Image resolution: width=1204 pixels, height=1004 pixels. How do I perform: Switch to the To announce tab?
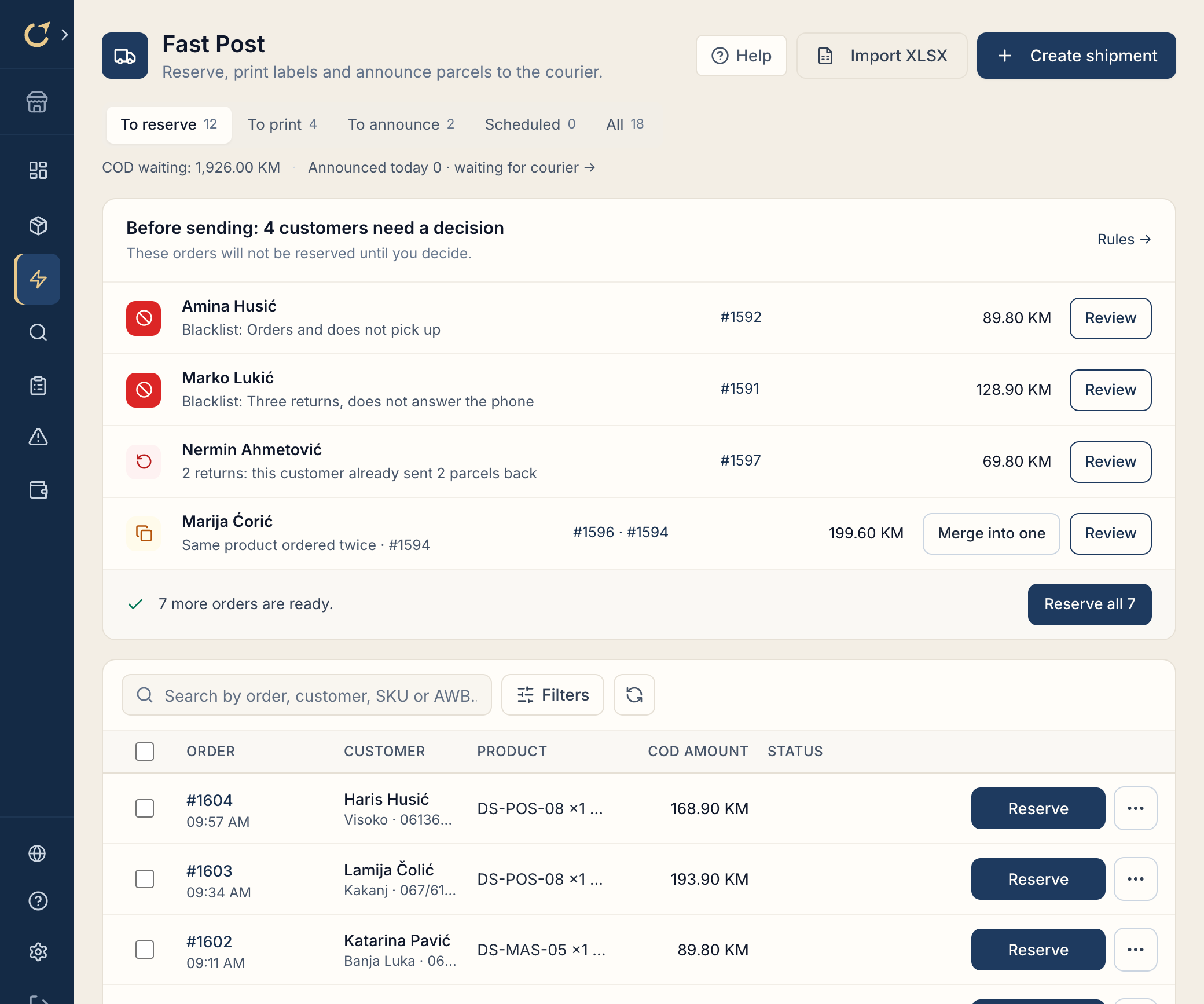click(x=401, y=124)
